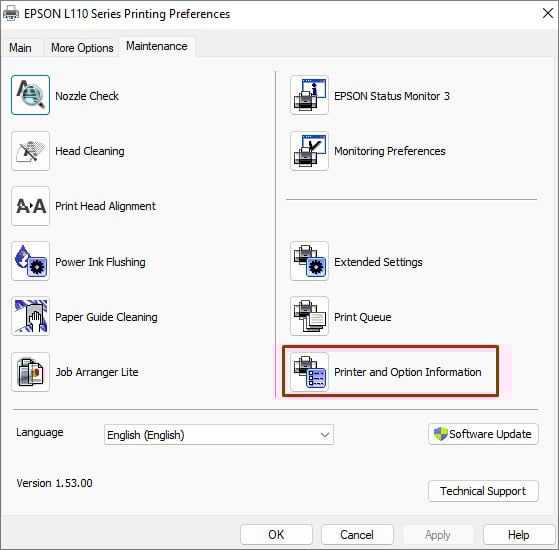Screen dimensions: 559x550
Task: Start Power Ink Flushing icon
Action: [x=30, y=261]
